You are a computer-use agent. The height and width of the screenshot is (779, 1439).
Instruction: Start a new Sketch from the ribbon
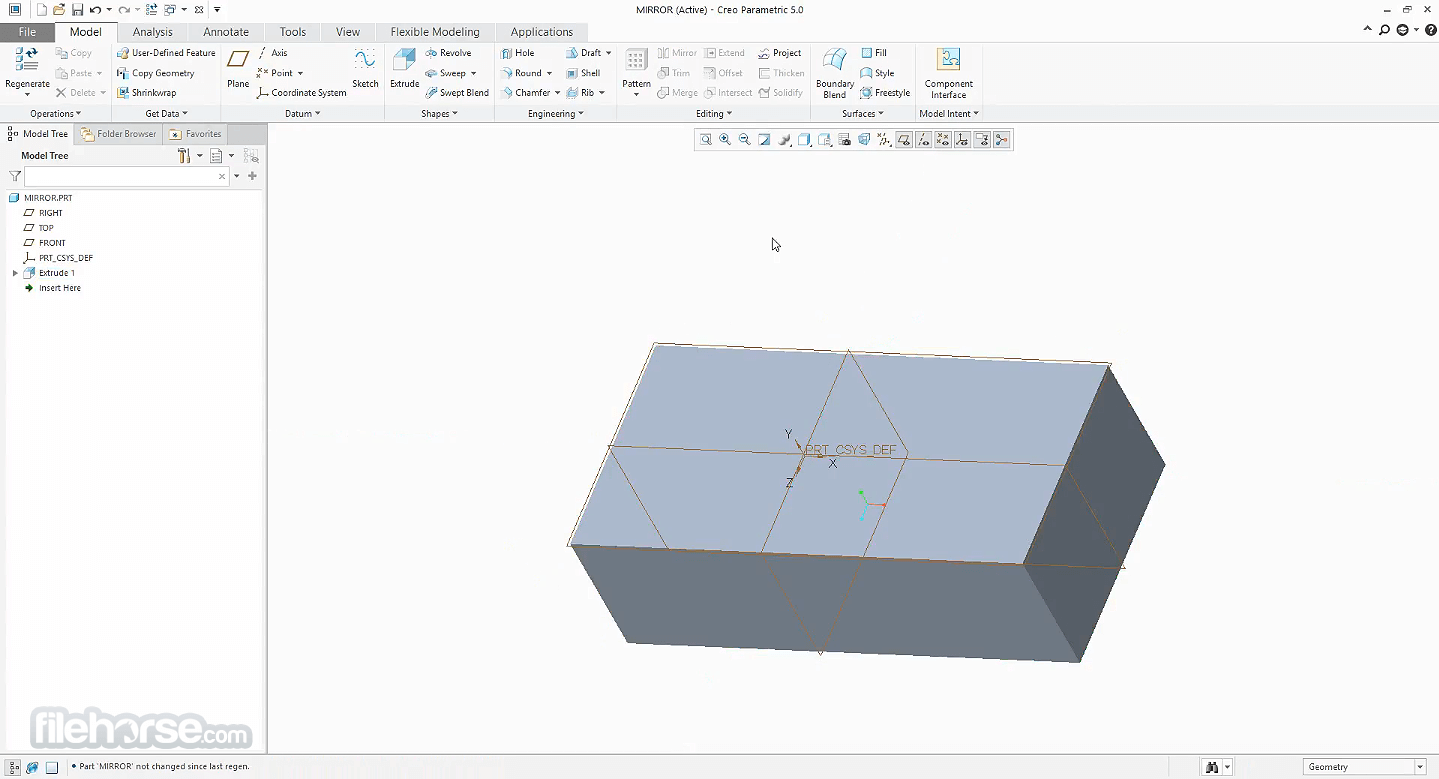tap(365, 66)
